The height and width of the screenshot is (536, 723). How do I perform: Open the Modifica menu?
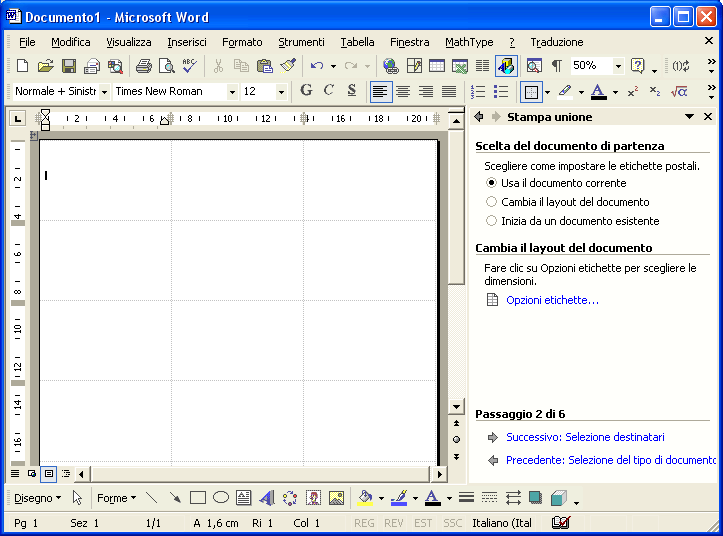point(71,42)
